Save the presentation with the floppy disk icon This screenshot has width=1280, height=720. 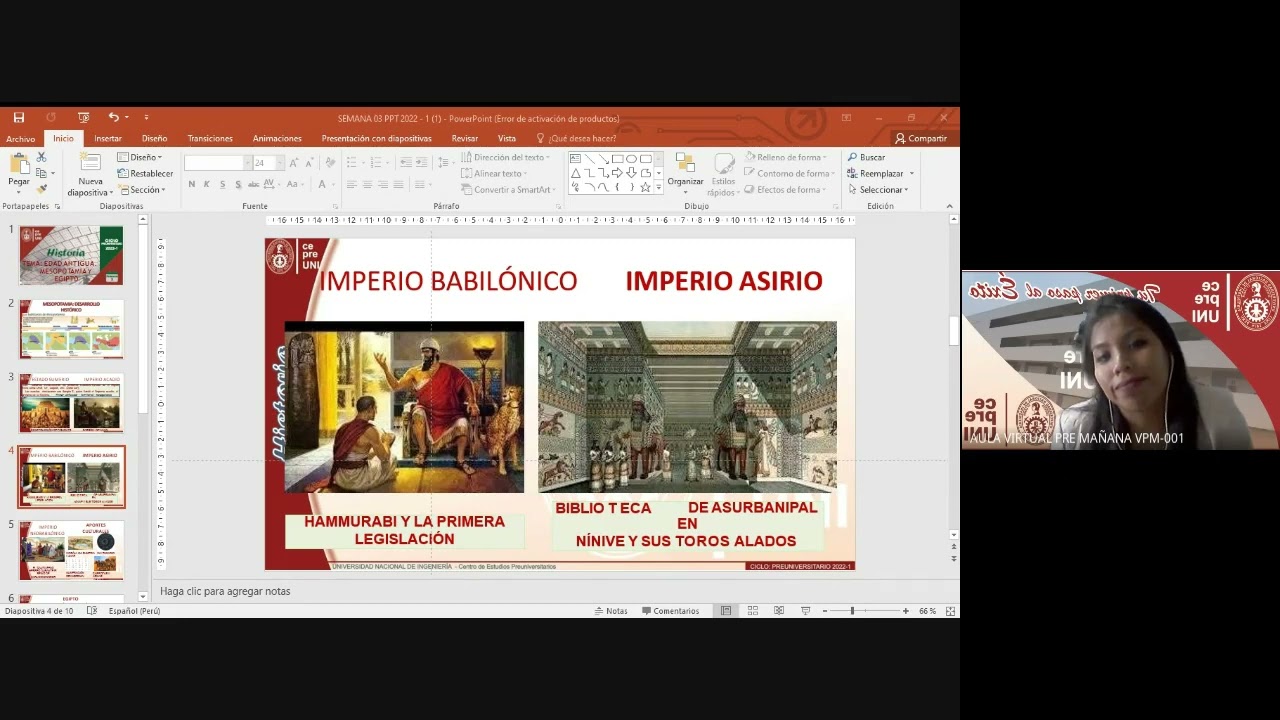coord(18,118)
